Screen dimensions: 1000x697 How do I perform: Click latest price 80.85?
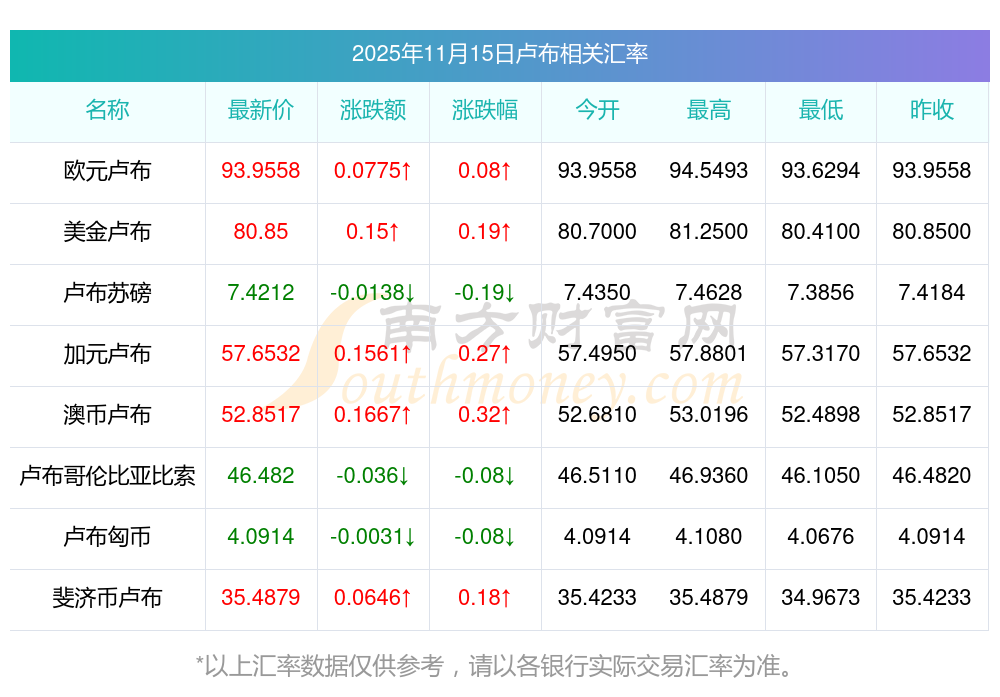(x=261, y=231)
